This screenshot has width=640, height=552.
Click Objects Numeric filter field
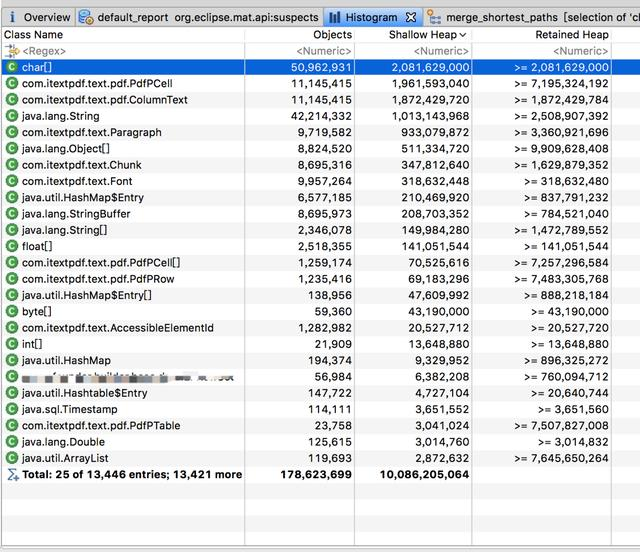click(x=300, y=51)
